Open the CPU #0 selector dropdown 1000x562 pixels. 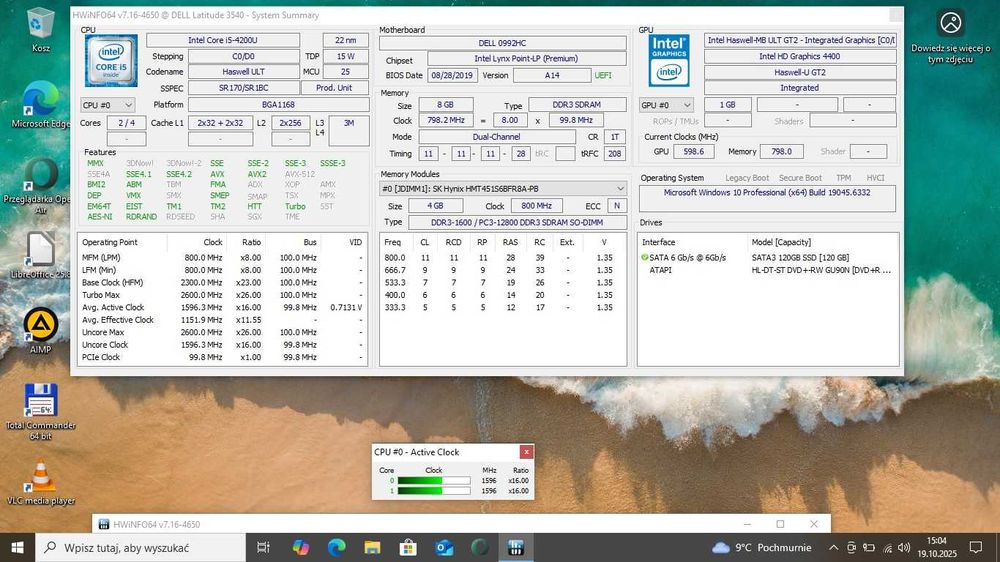[107, 105]
